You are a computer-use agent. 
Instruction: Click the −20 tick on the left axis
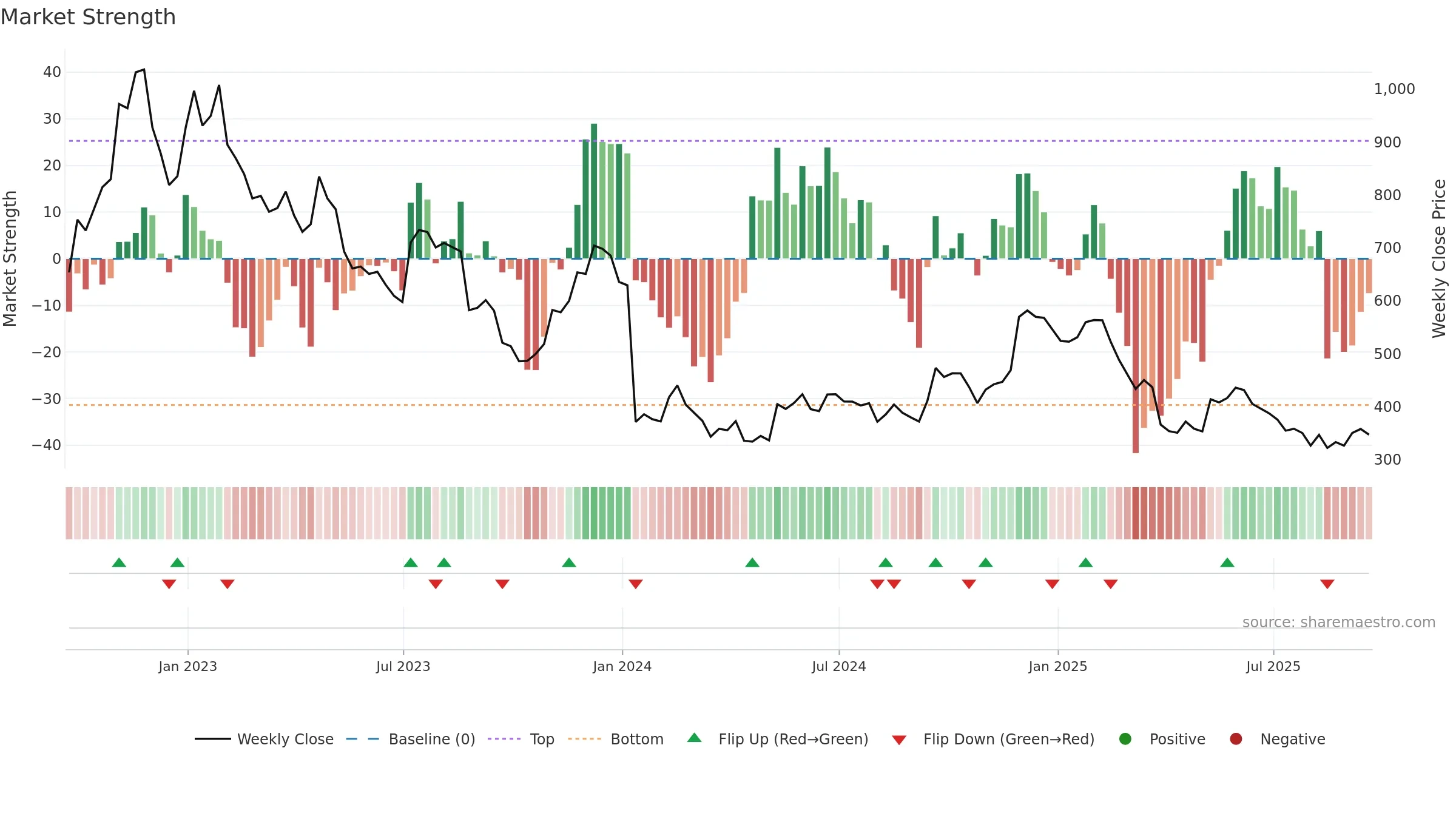[47, 352]
